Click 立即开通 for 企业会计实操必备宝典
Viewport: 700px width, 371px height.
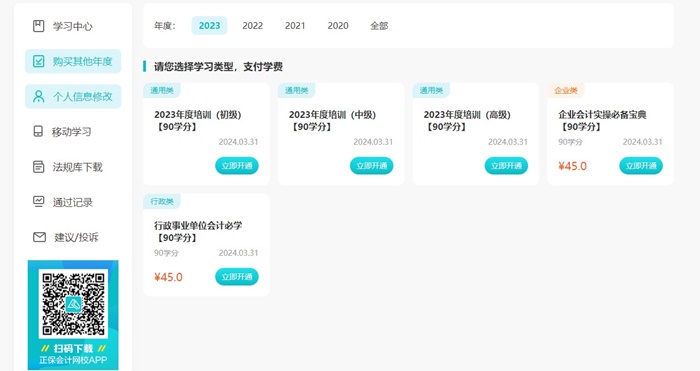(641, 166)
